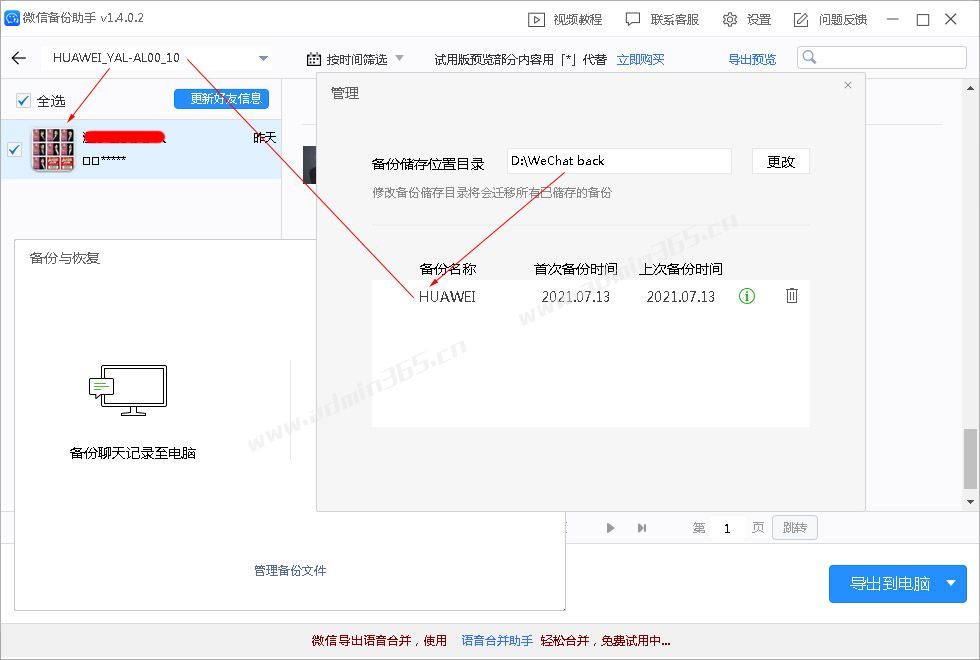This screenshot has height=660, width=980.
Task: Jump to last page arrow
Action: click(x=642, y=528)
